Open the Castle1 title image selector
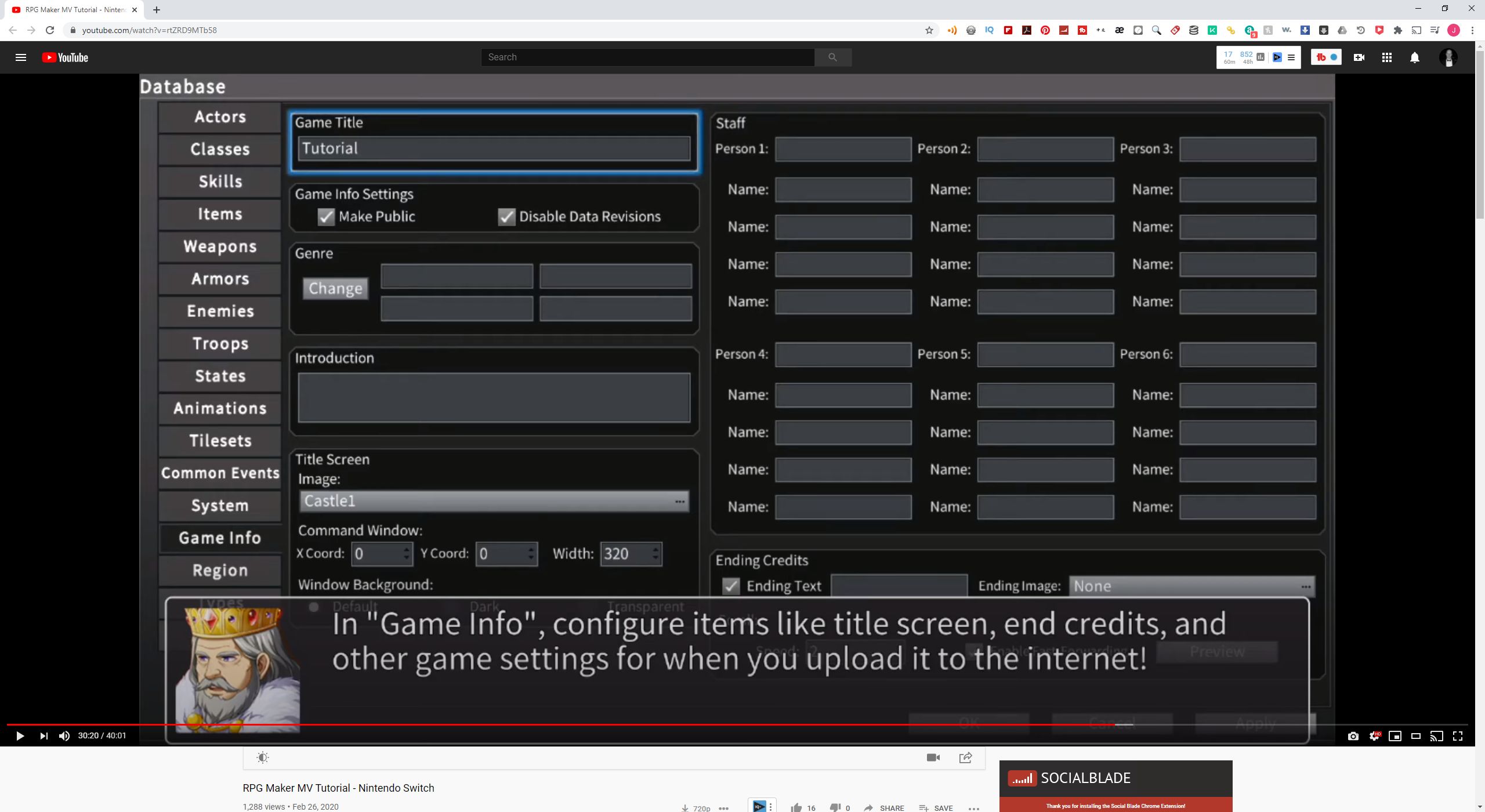Viewport: 1485px width, 812px height. click(x=494, y=501)
